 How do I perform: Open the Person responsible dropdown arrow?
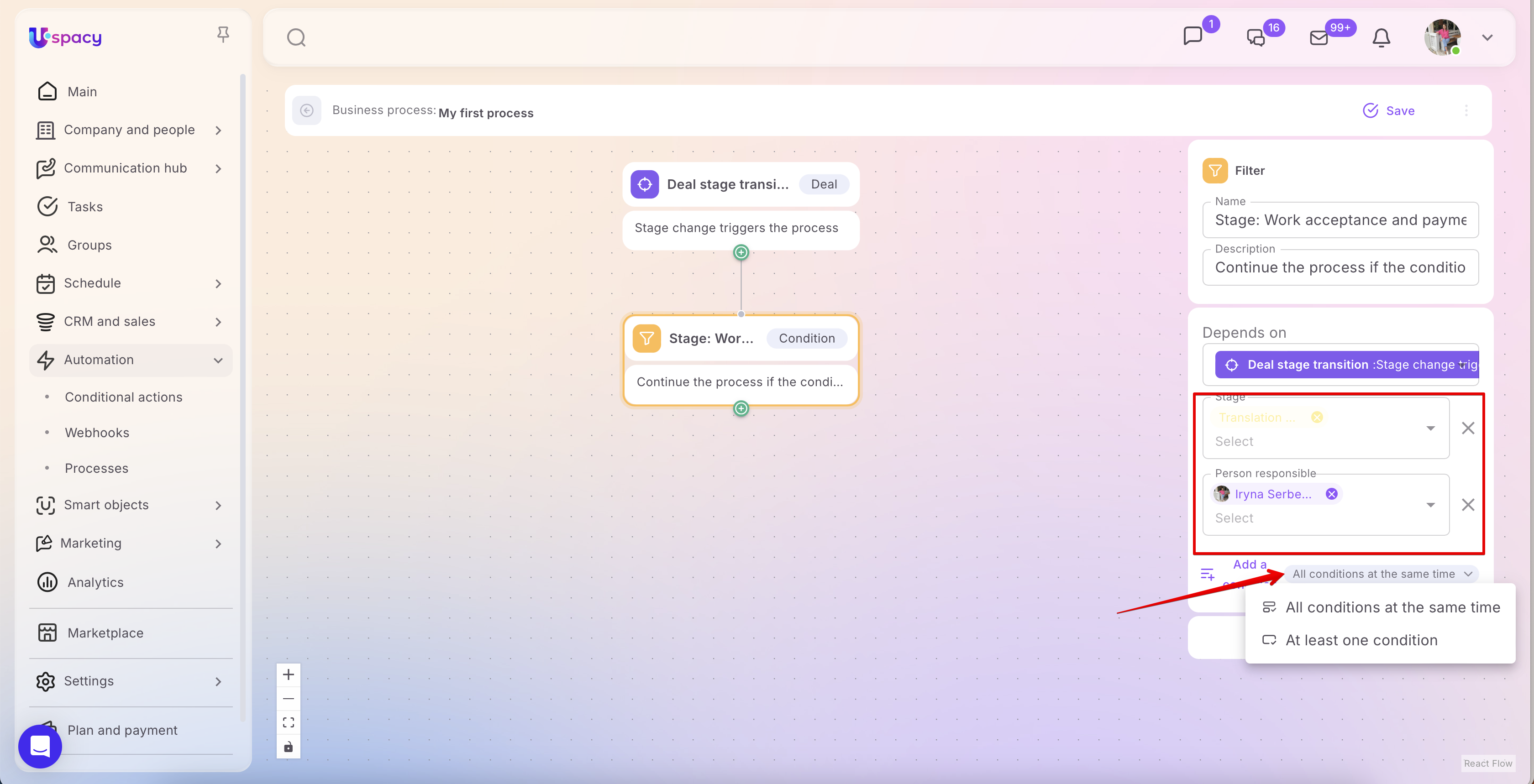(x=1430, y=505)
